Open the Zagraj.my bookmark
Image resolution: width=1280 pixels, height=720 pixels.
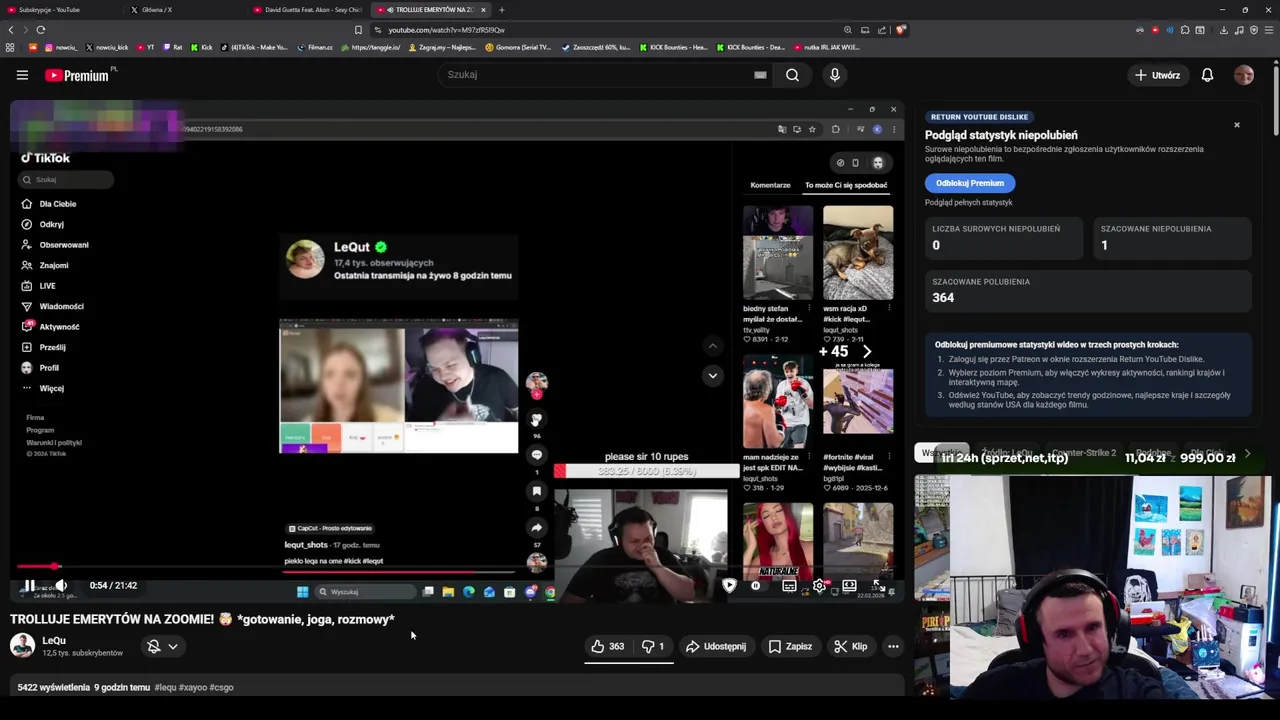point(442,47)
